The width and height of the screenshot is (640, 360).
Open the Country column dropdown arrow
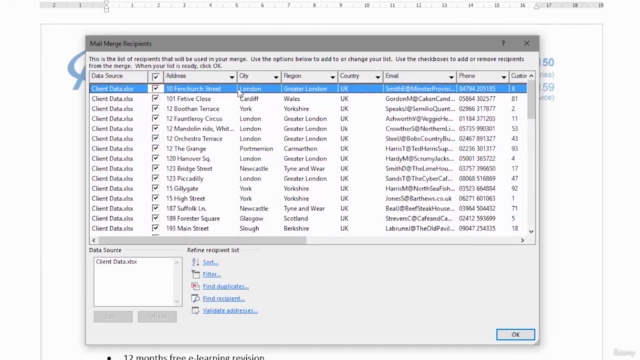[x=378, y=77]
